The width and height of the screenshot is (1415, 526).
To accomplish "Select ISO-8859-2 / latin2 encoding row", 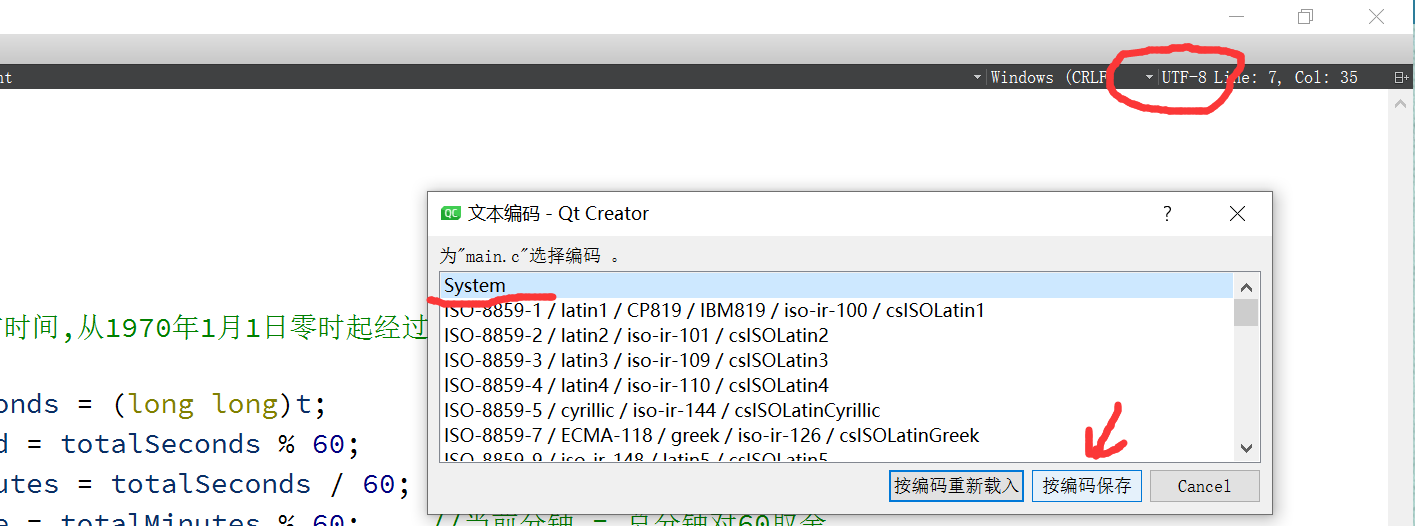I will coord(837,335).
